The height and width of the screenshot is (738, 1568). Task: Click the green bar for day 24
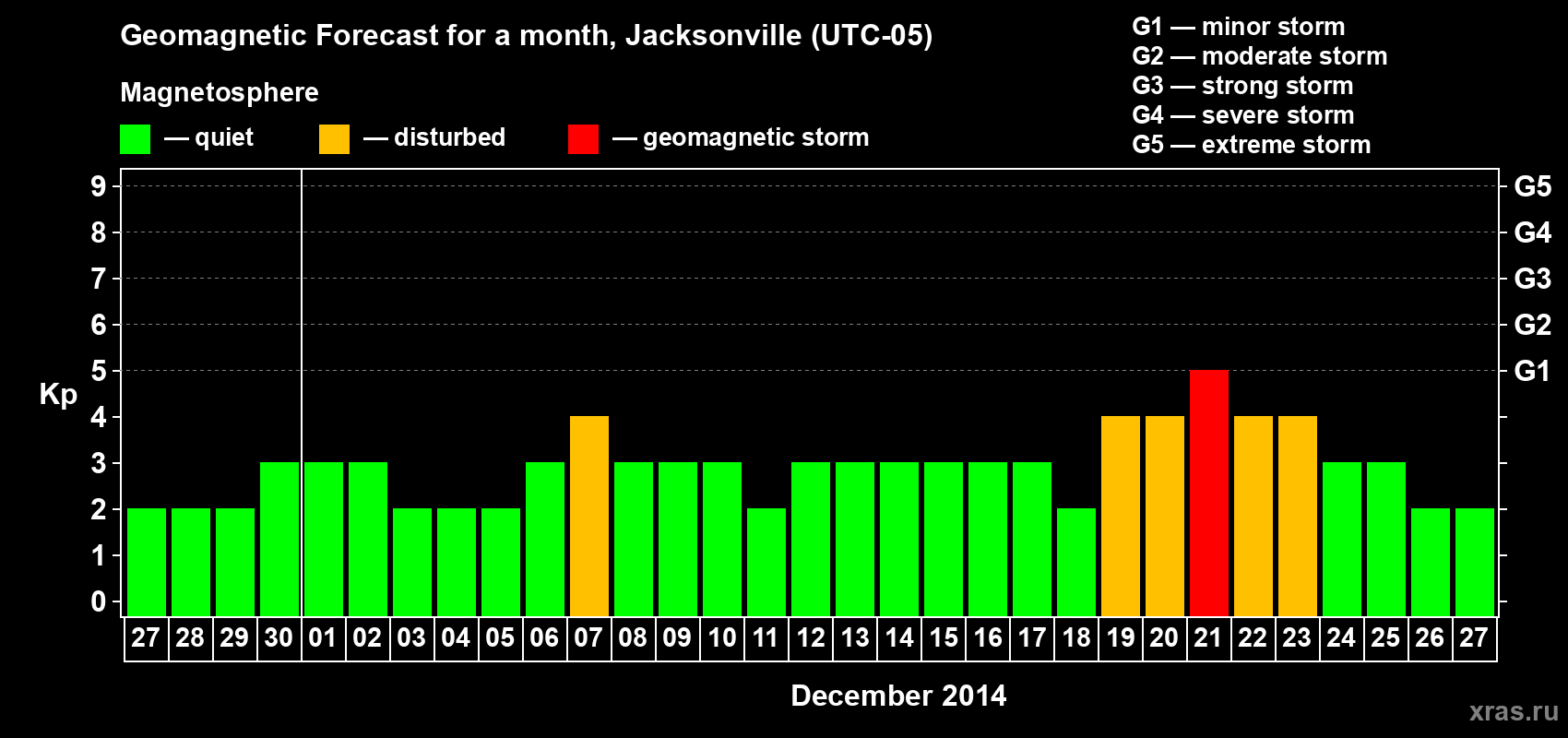click(1342, 539)
